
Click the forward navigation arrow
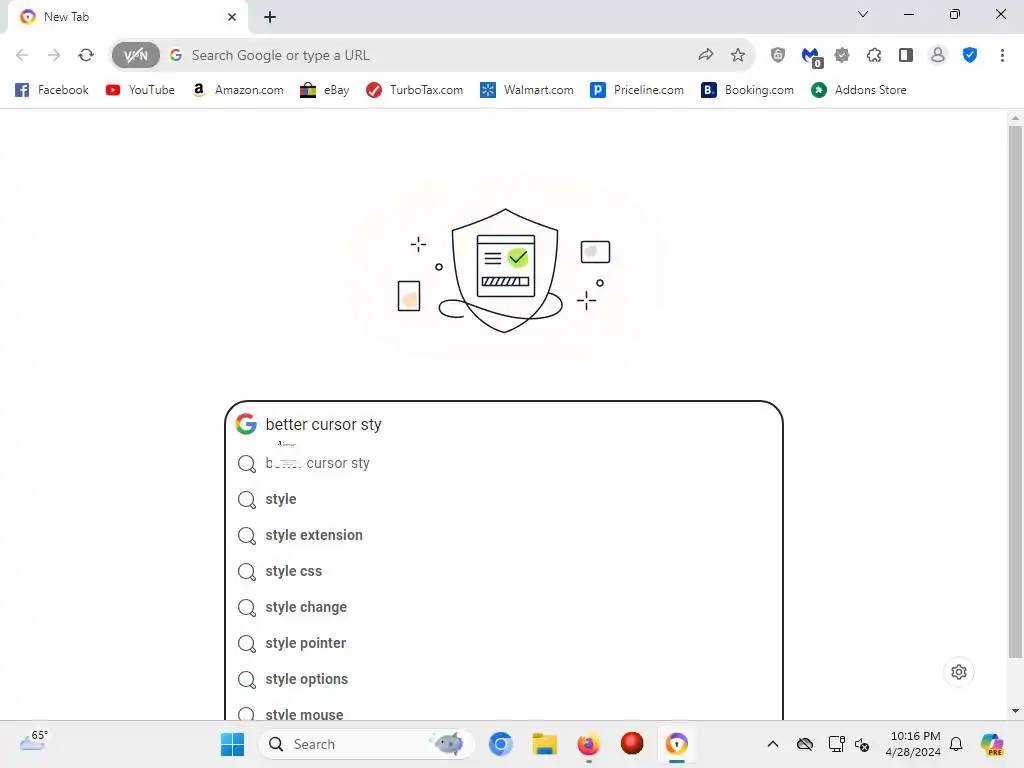pyautogui.click(x=54, y=56)
